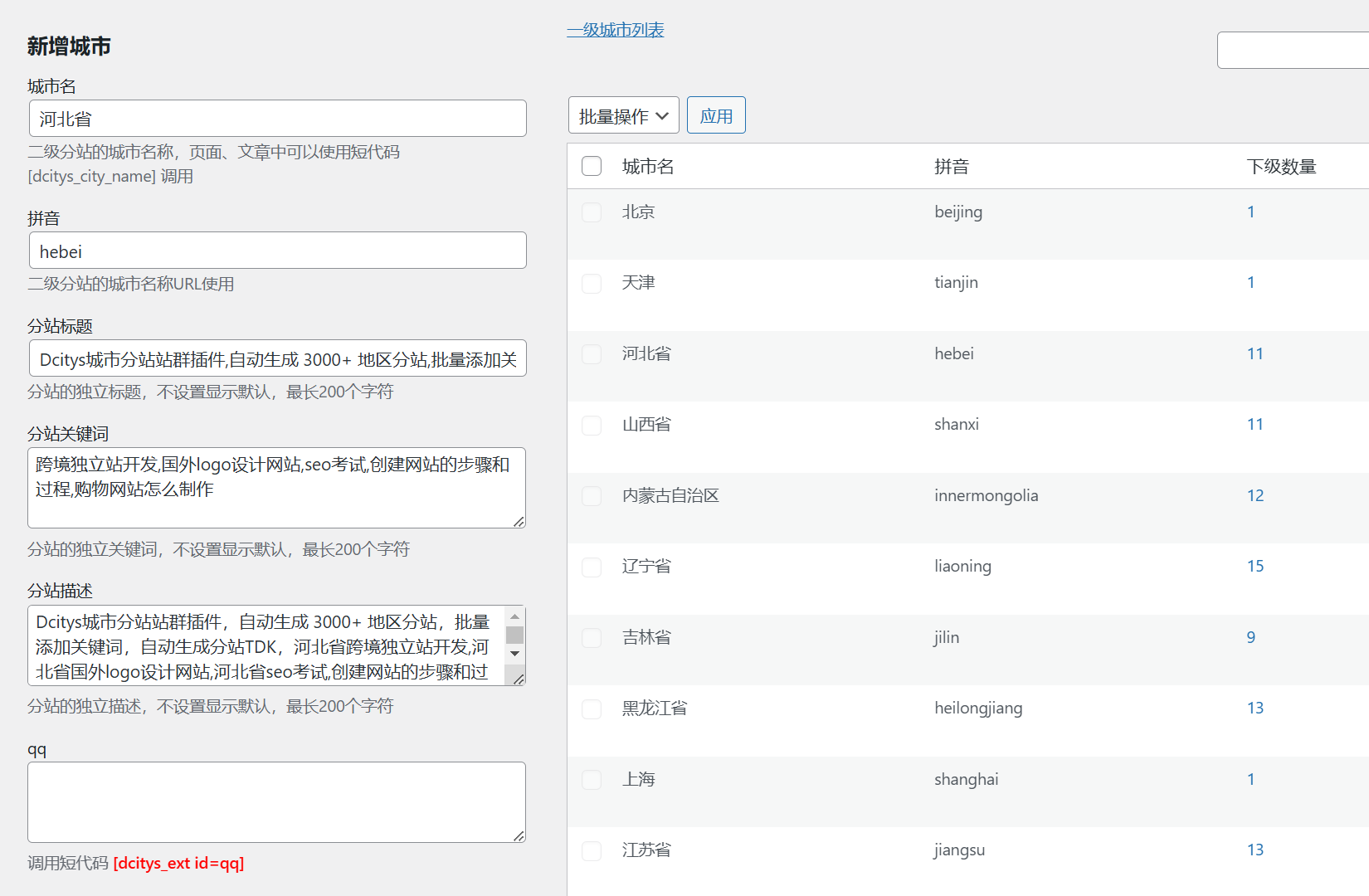Open sub-city count 12 for 内蒙古自治区
This screenshot has height=896, width=1369.
coord(1255,495)
